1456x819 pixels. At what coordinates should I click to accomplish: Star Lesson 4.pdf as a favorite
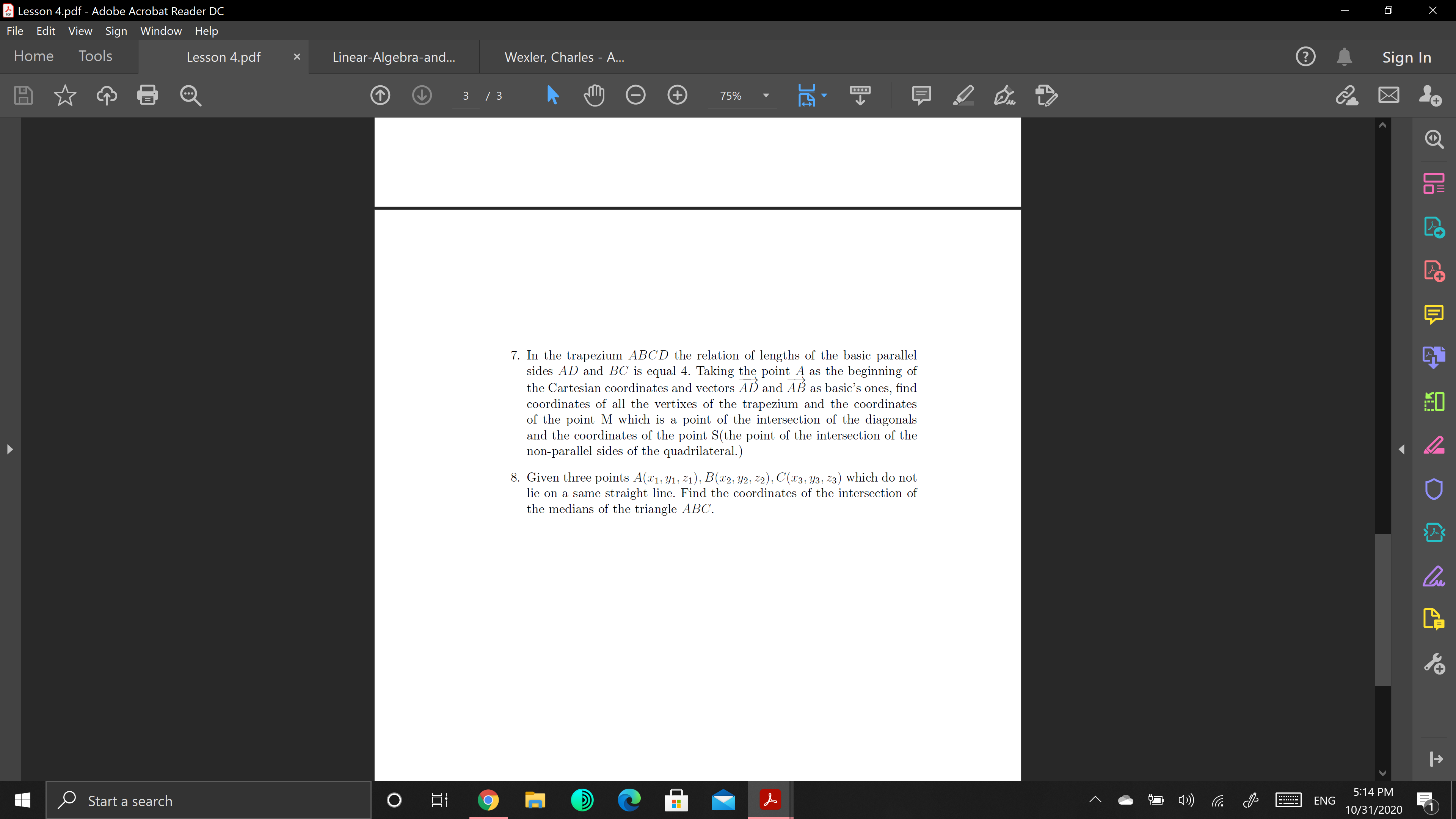tap(64, 95)
